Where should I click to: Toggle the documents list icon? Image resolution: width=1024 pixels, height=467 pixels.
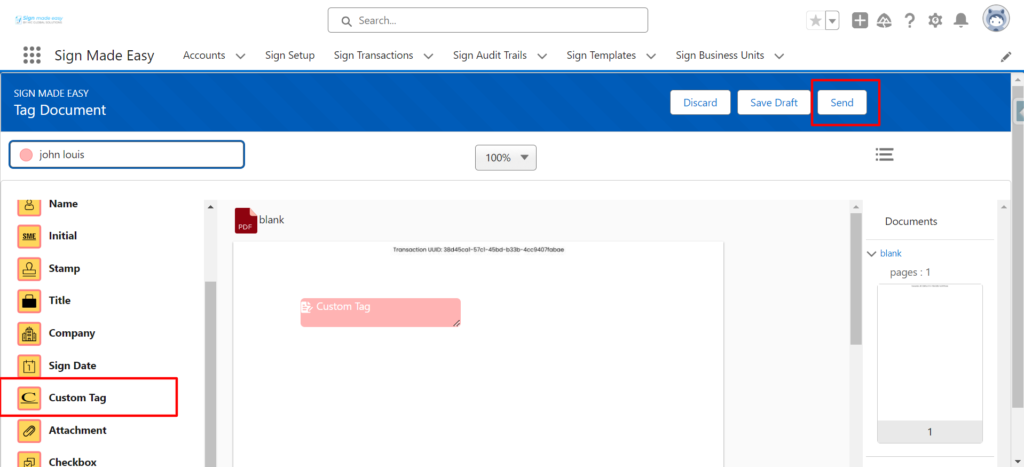[884, 155]
